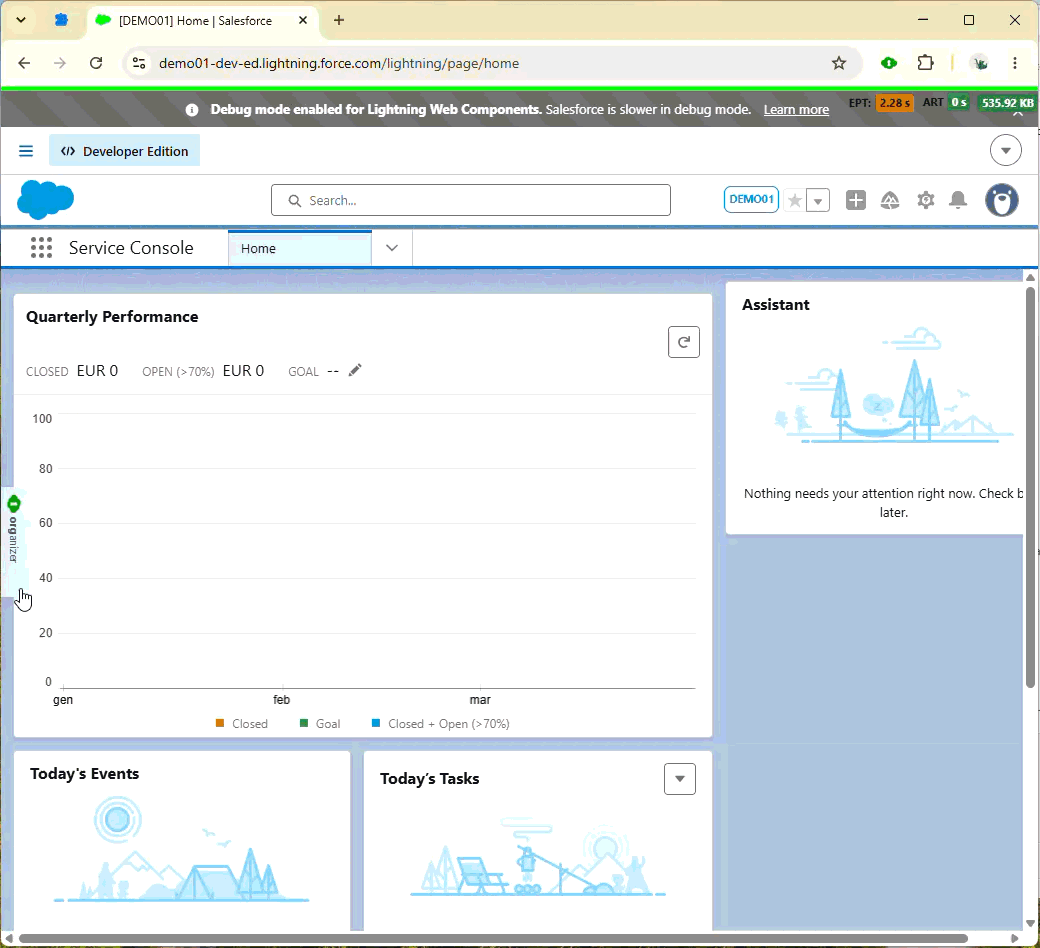Expand favorites list dropdown arrow
Viewport: 1040px width, 948px height.
pos(818,200)
